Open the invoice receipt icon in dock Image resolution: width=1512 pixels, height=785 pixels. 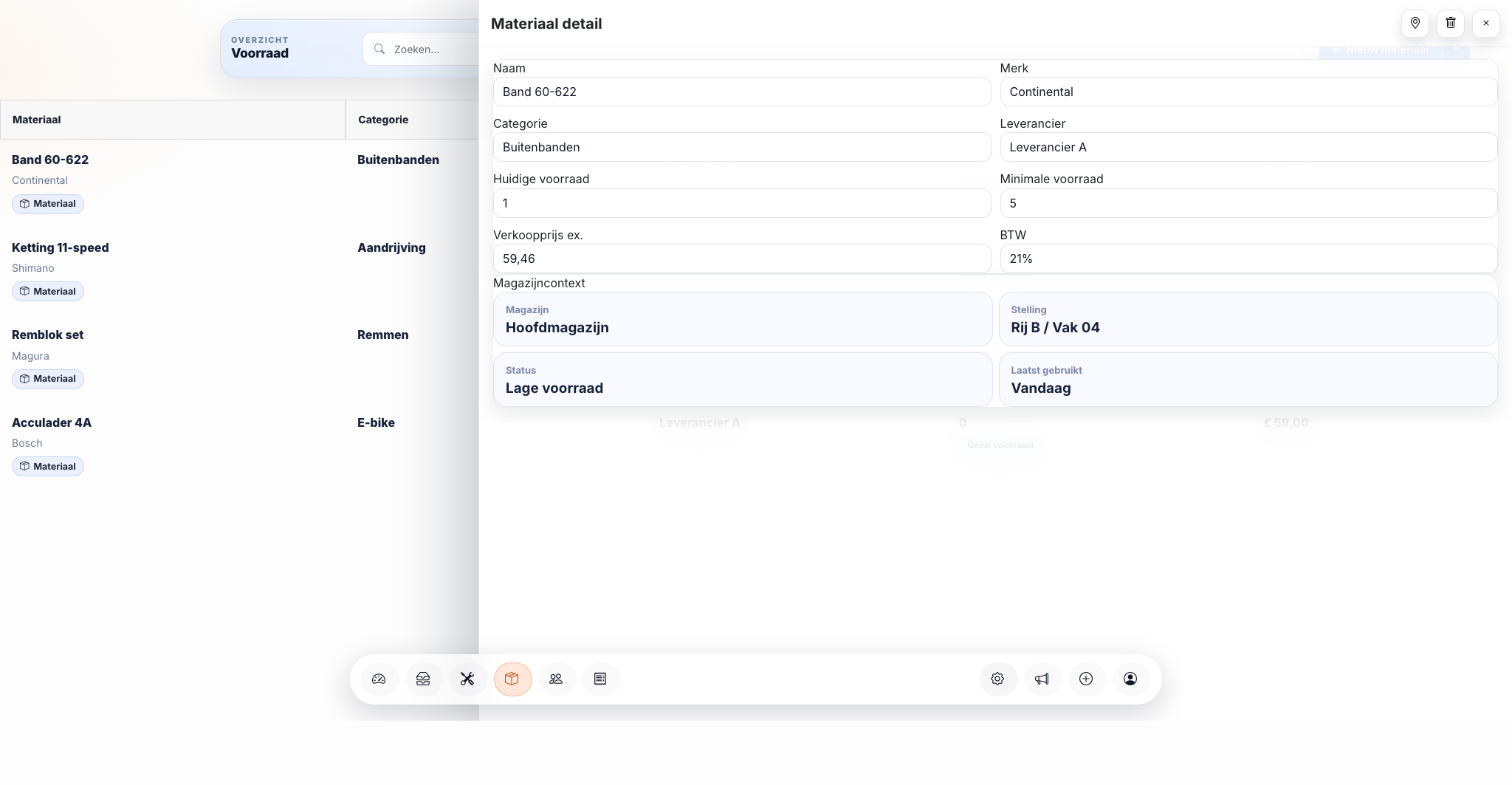coord(600,679)
